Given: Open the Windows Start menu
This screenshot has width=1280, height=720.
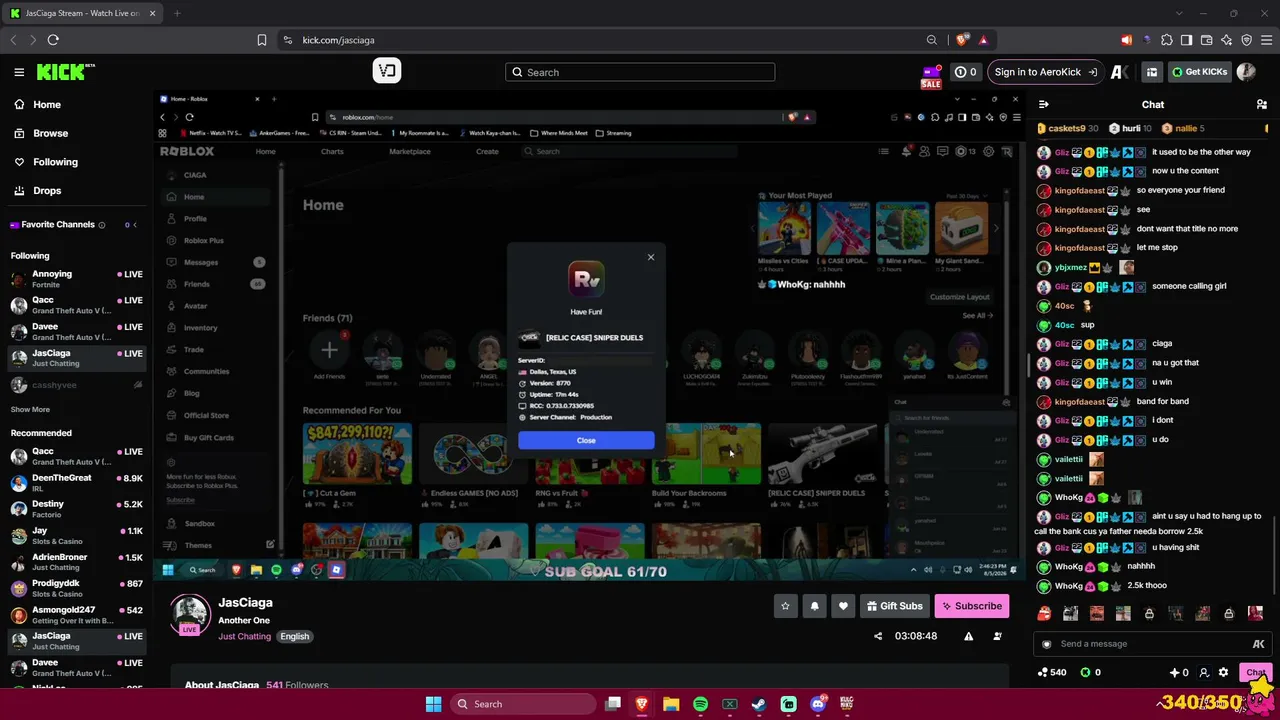Looking at the screenshot, I should (x=433, y=704).
